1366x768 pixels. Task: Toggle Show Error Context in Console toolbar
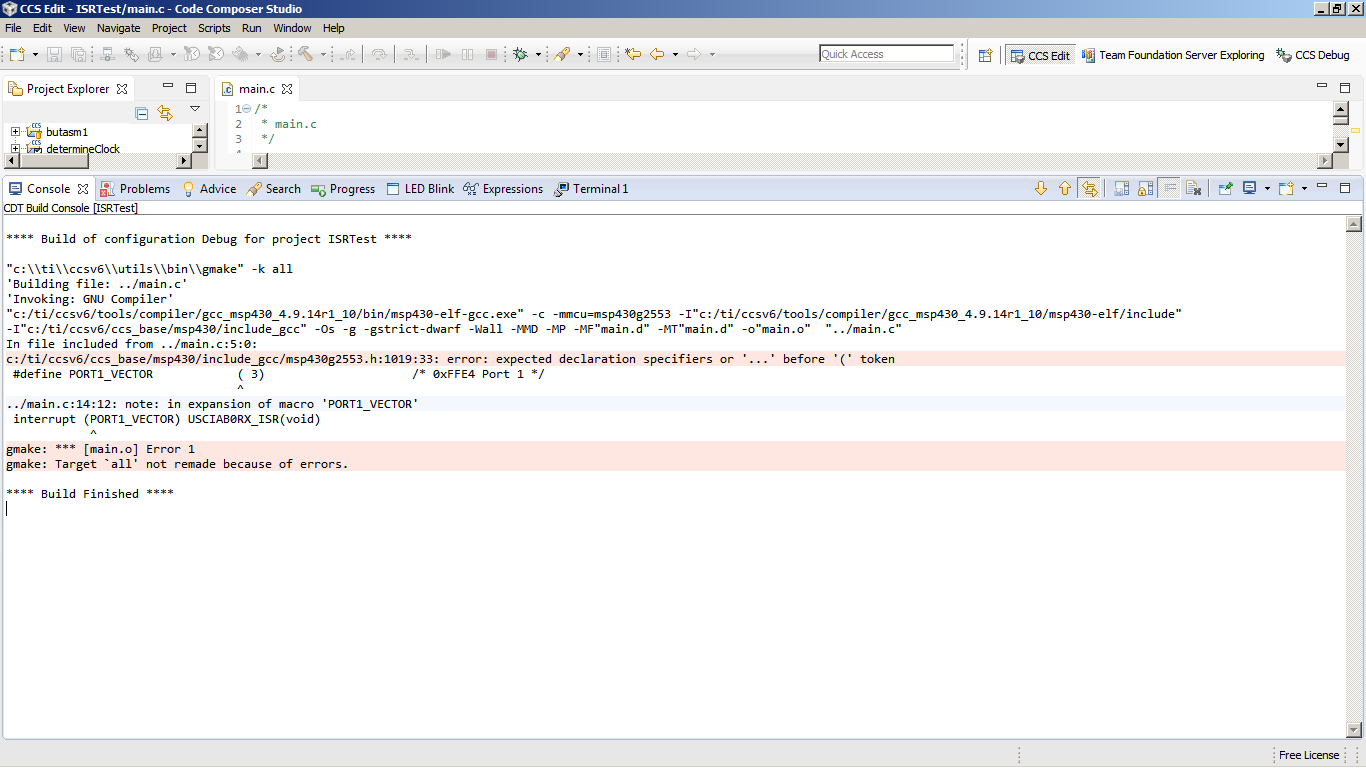click(x=1089, y=188)
